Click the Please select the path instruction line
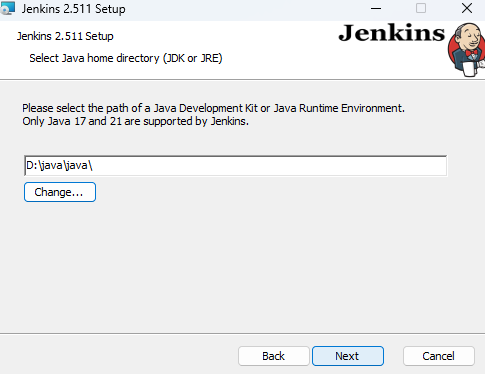The width and height of the screenshot is (485, 374). click(213, 108)
